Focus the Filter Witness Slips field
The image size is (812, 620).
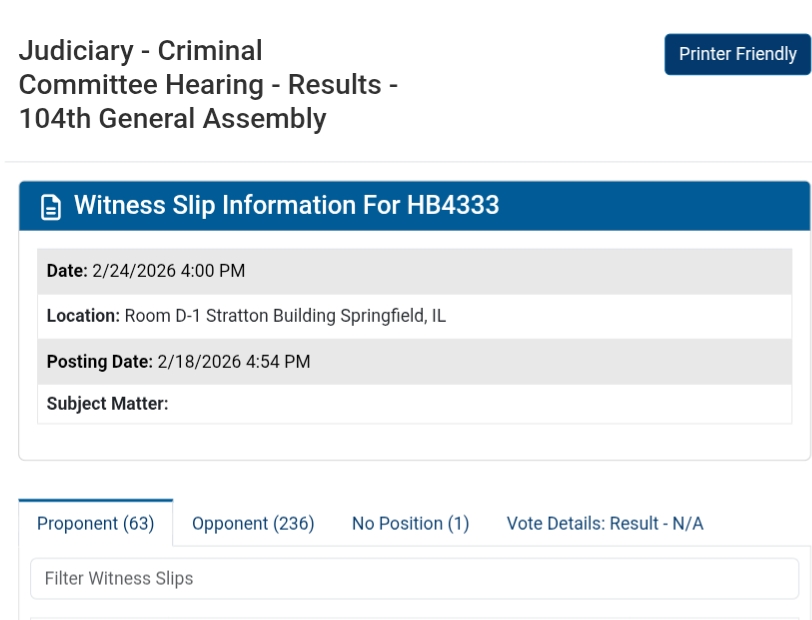point(414,578)
